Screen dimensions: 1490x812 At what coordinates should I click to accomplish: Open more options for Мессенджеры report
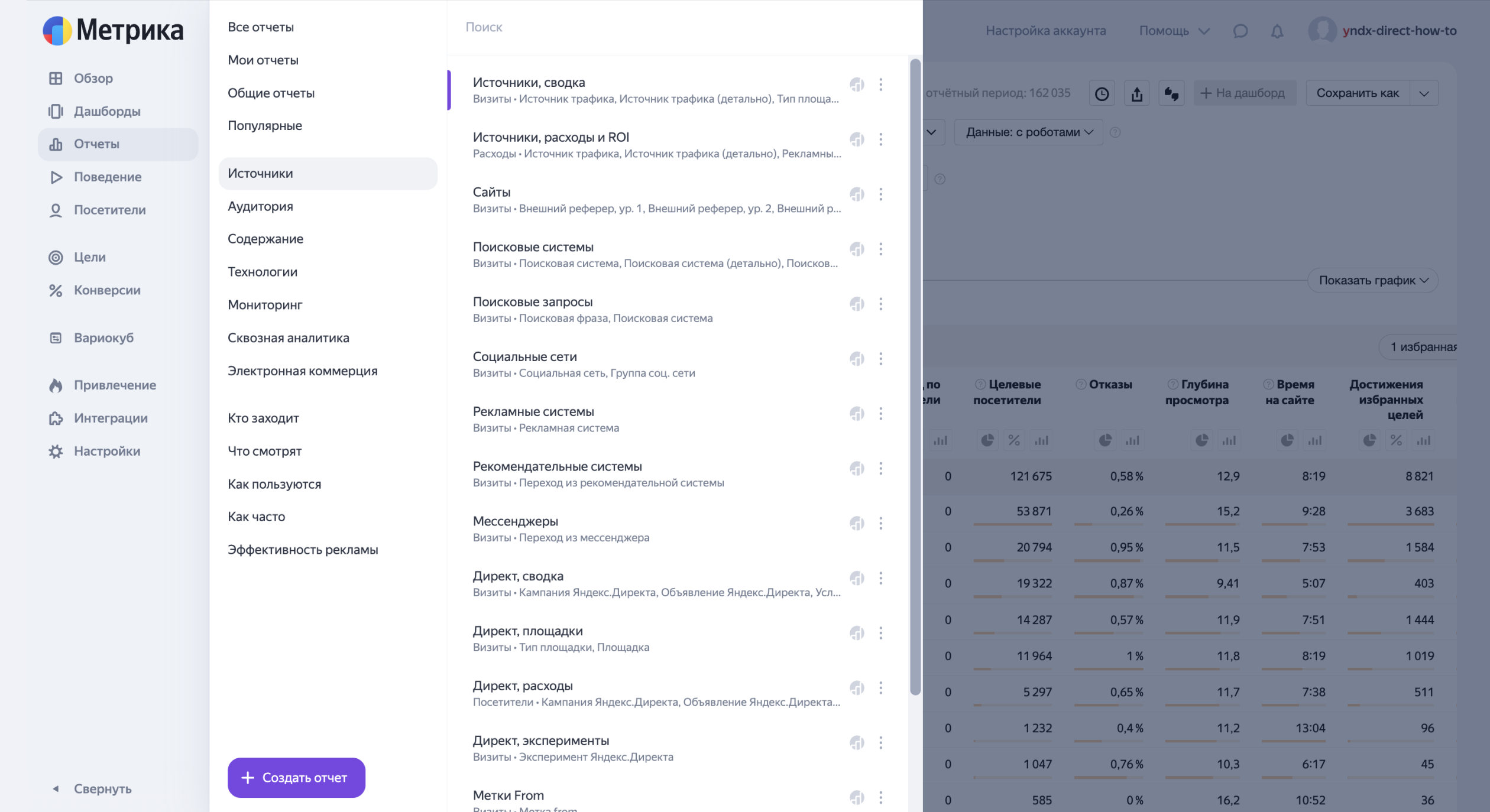(x=880, y=523)
